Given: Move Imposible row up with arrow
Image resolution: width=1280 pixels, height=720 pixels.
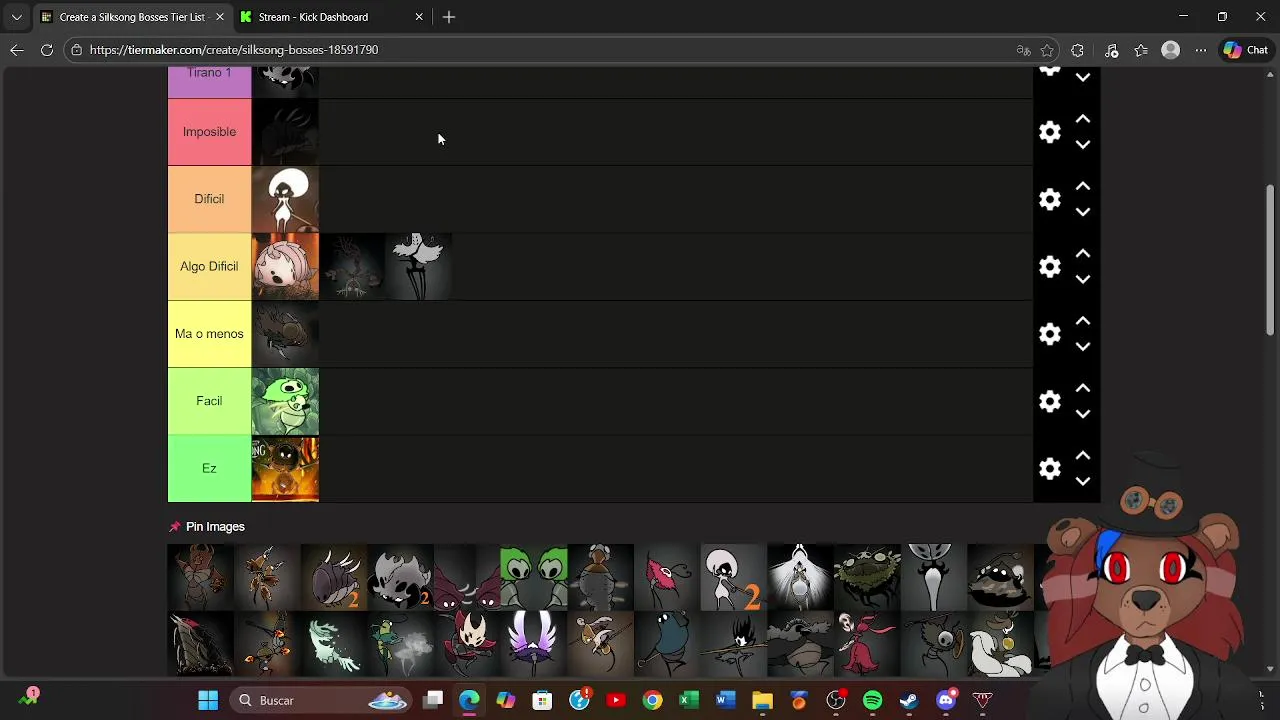Looking at the screenshot, I should (x=1083, y=119).
